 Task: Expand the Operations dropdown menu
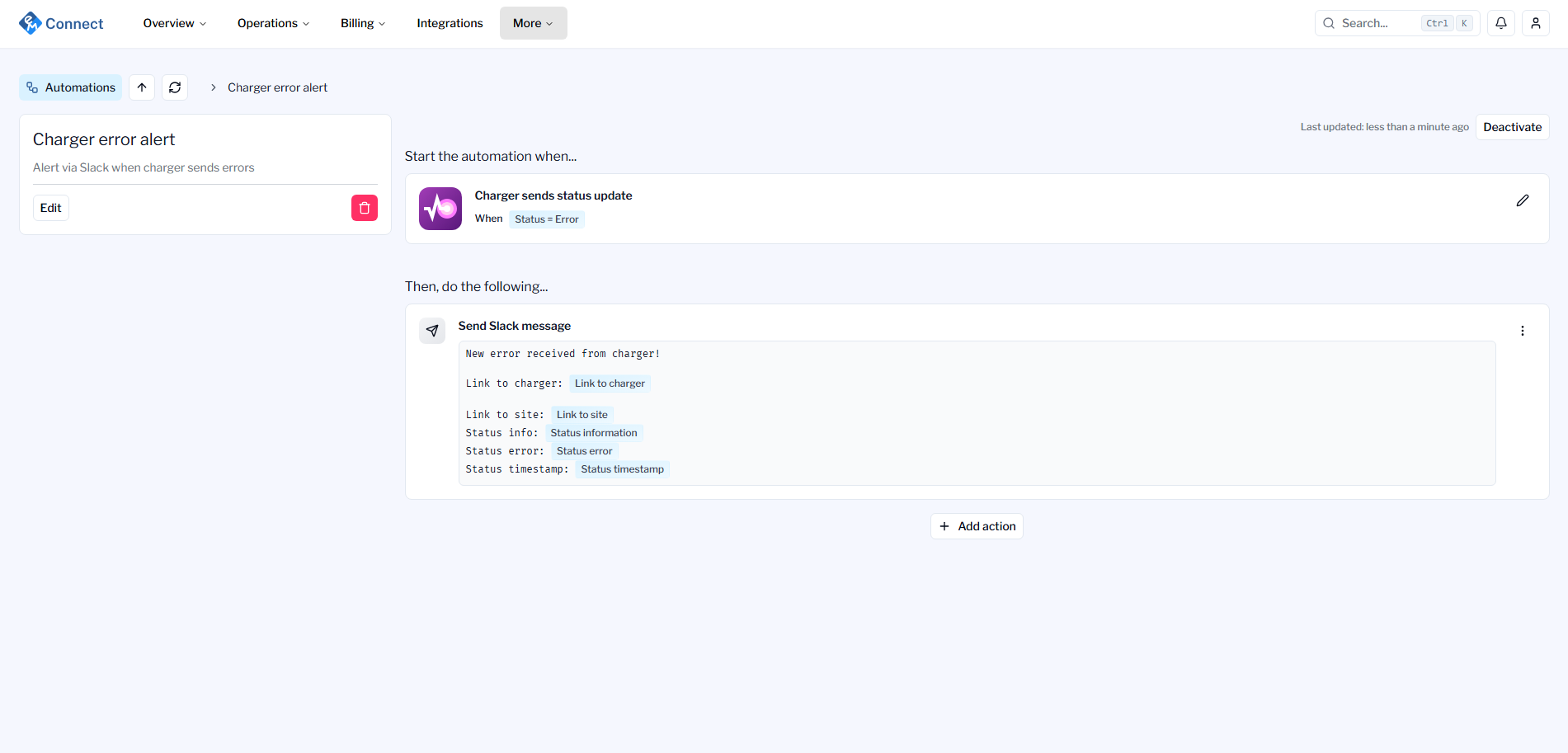point(273,23)
